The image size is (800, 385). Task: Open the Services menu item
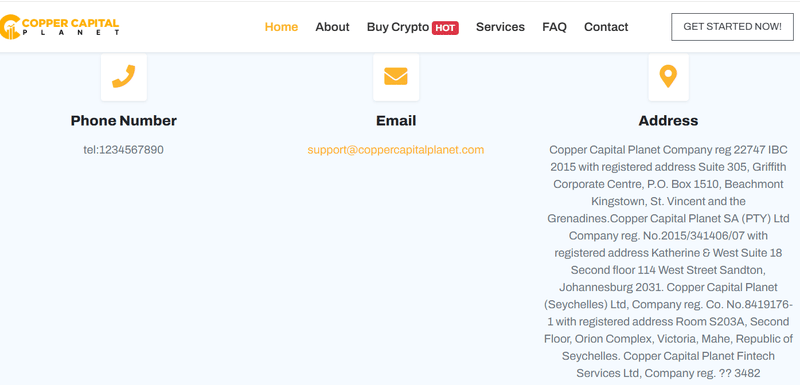coord(500,27)
